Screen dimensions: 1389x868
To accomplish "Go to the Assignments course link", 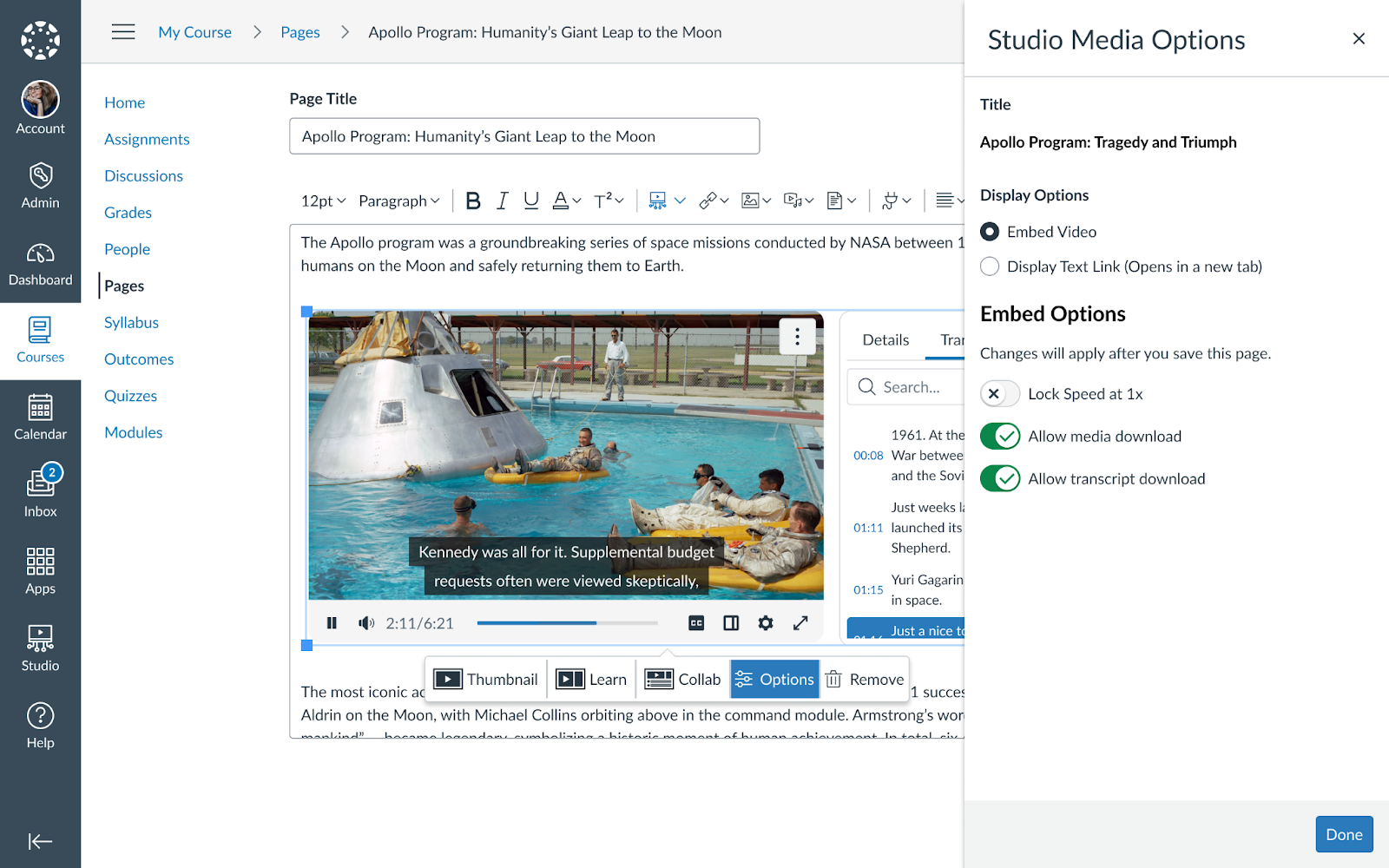I will click(147, 139).
